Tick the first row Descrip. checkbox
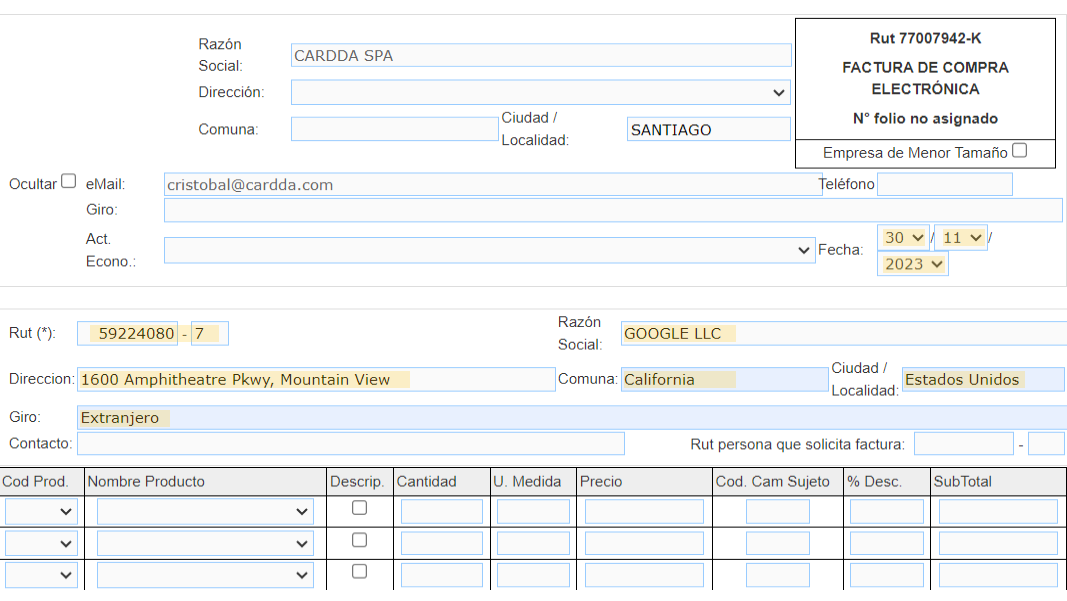The height and width of the screenshot is (601, 1067). point(359,508)
